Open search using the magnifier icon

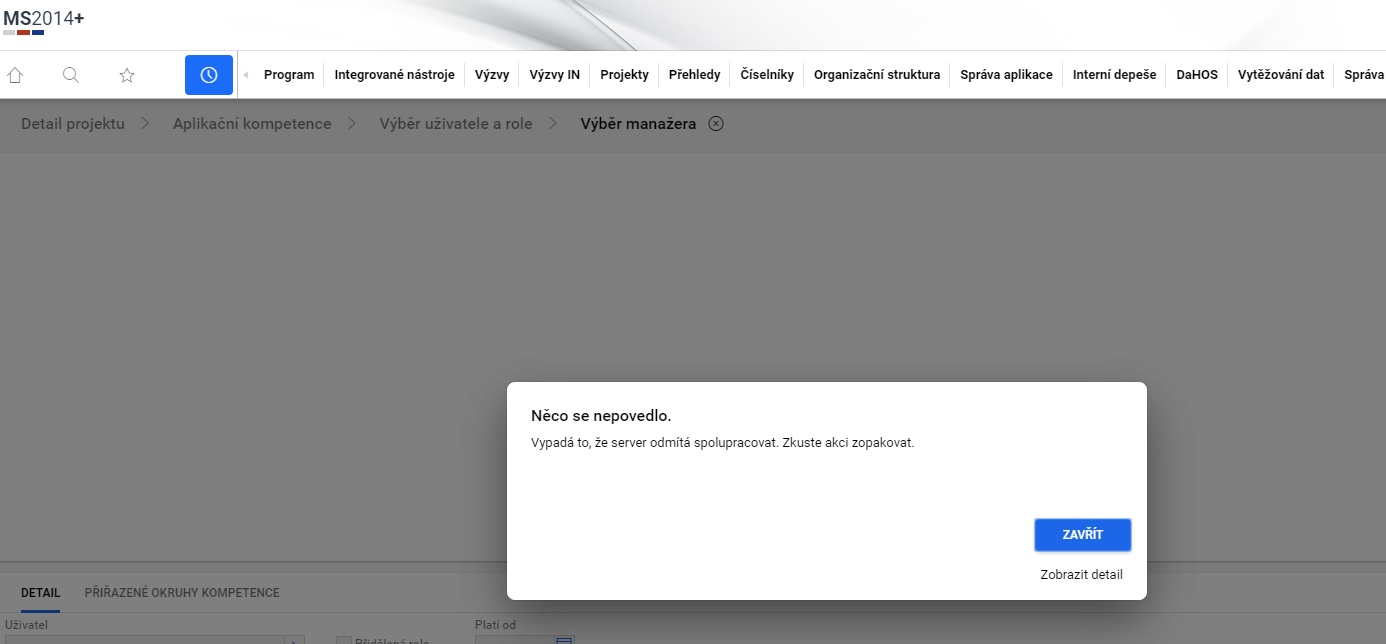[x=71, y=75]
